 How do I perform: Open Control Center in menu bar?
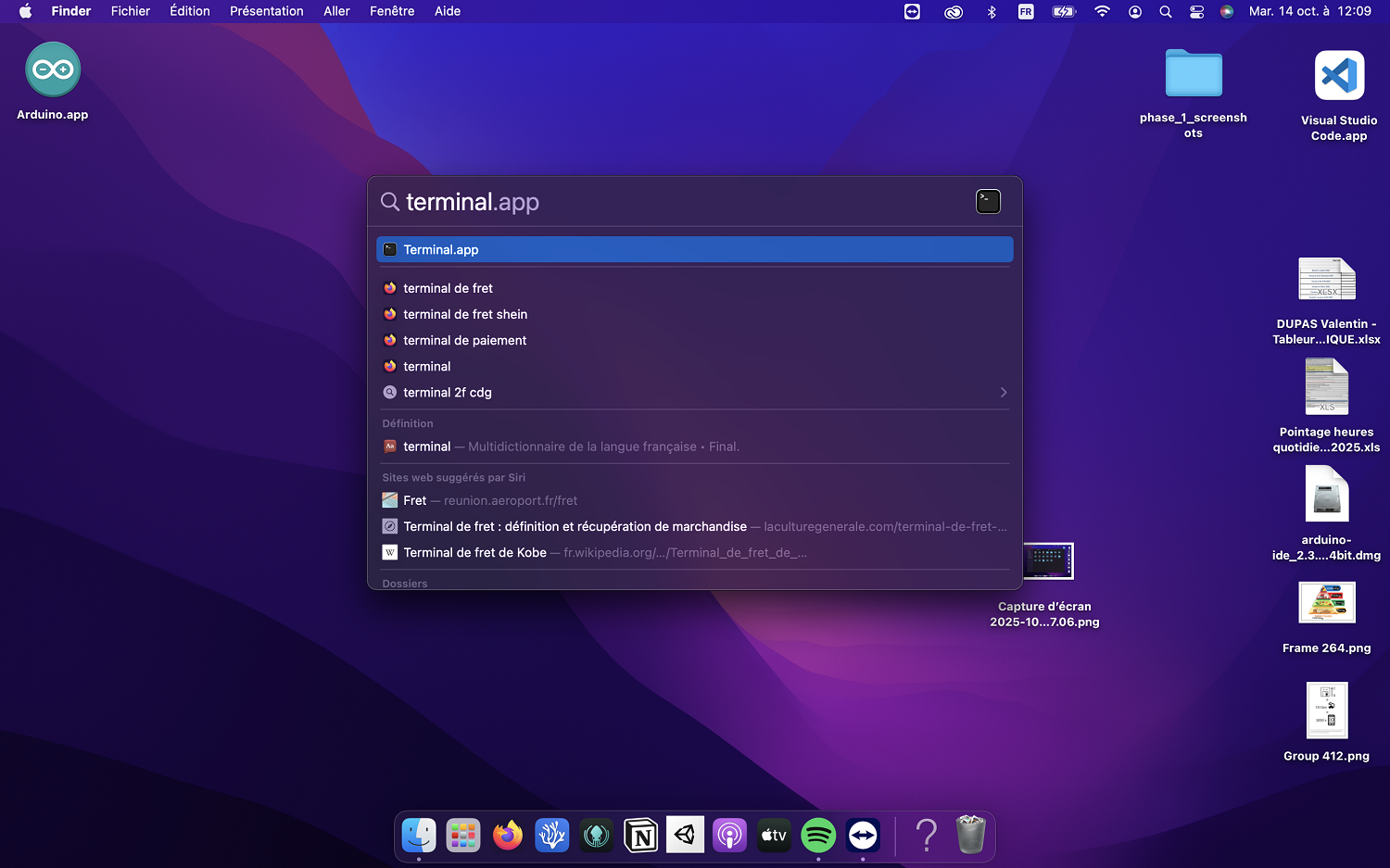[1196, 12]
